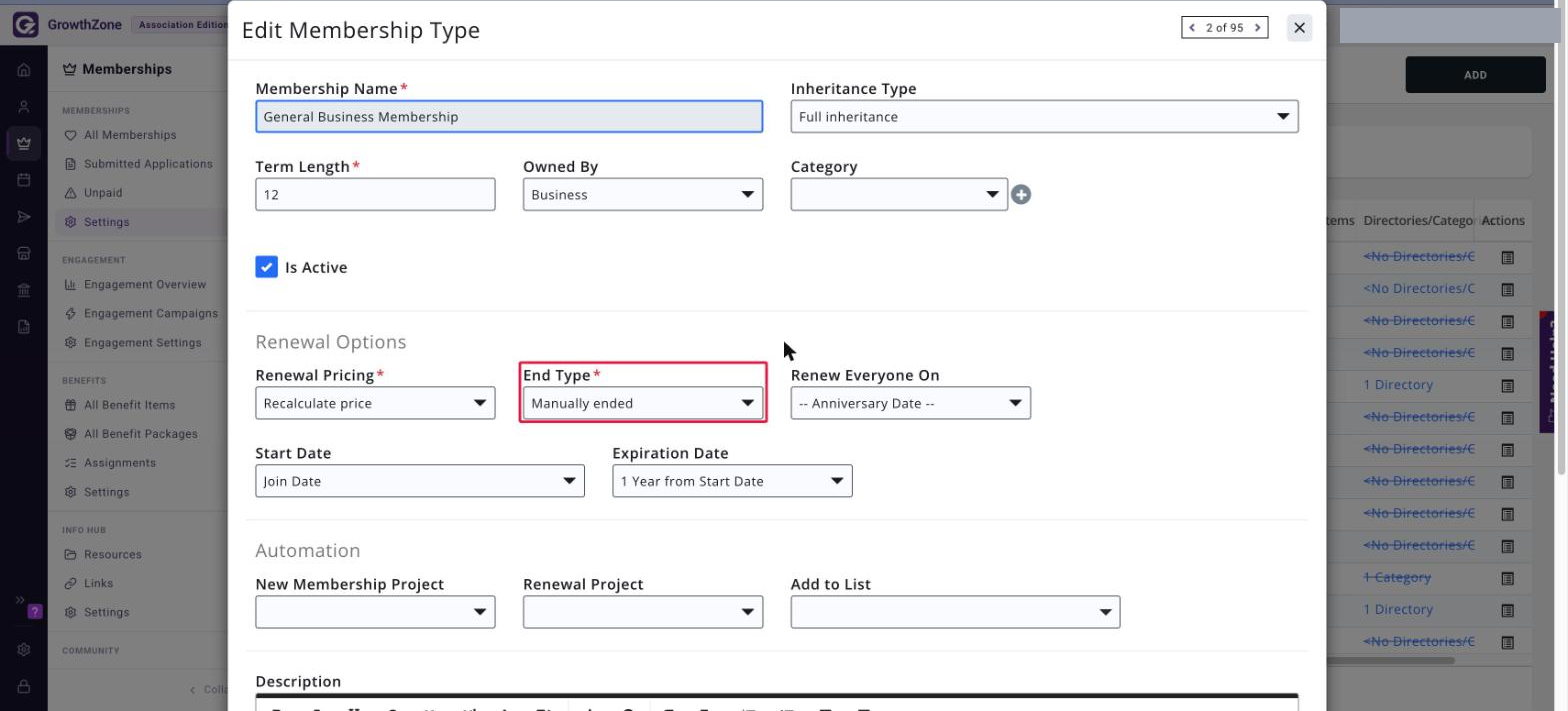Screen dimensions: 1568x711
Task: Open the Renewal Project dropdown
Action: (643, 612)
